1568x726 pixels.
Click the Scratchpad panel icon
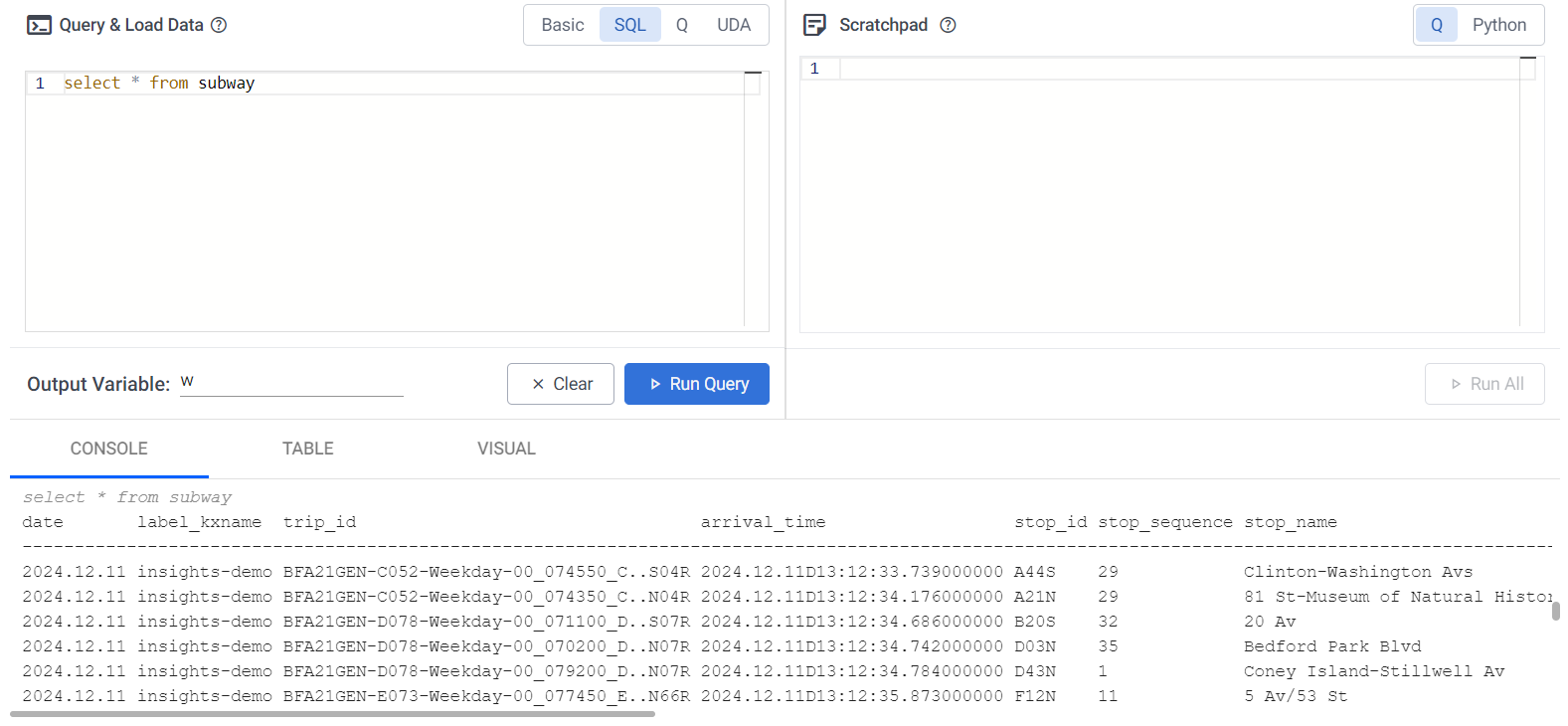pyautogui.click(x=812, y=24)
